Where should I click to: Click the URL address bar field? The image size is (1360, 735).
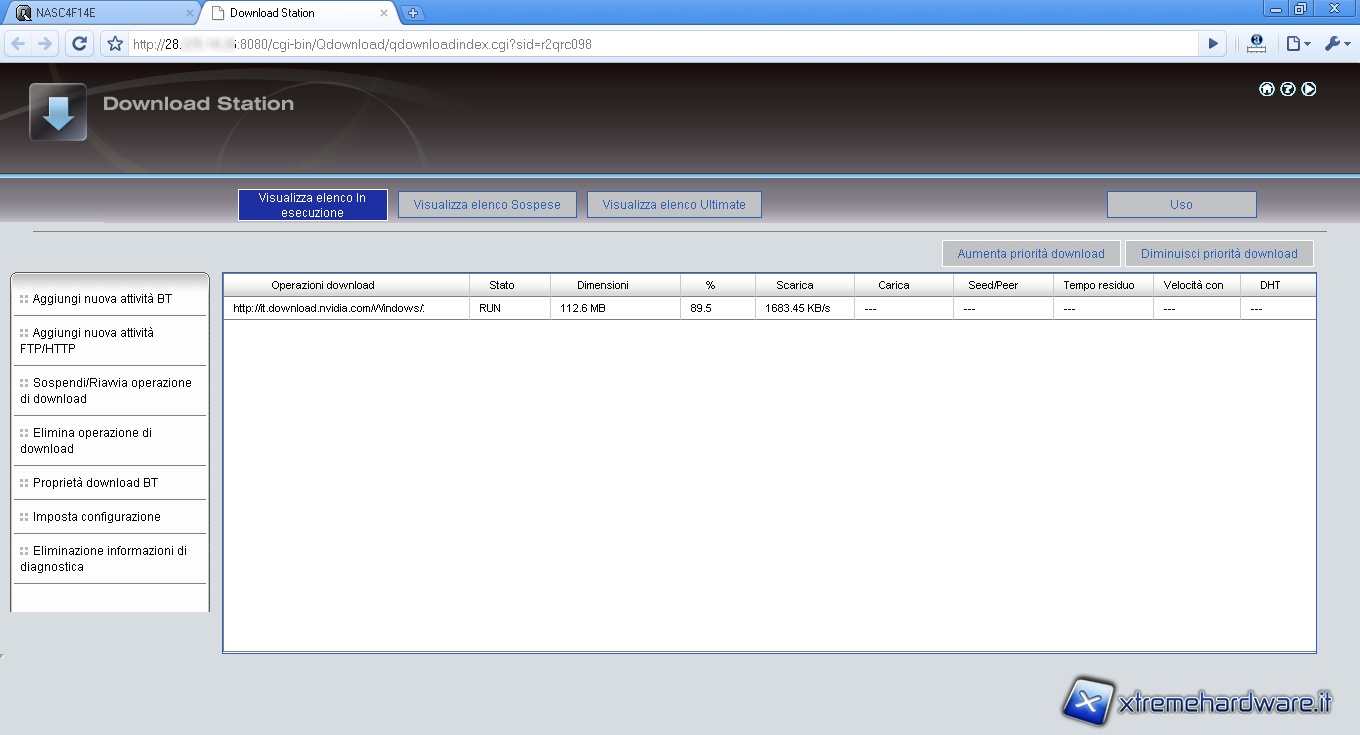point(660,44)
